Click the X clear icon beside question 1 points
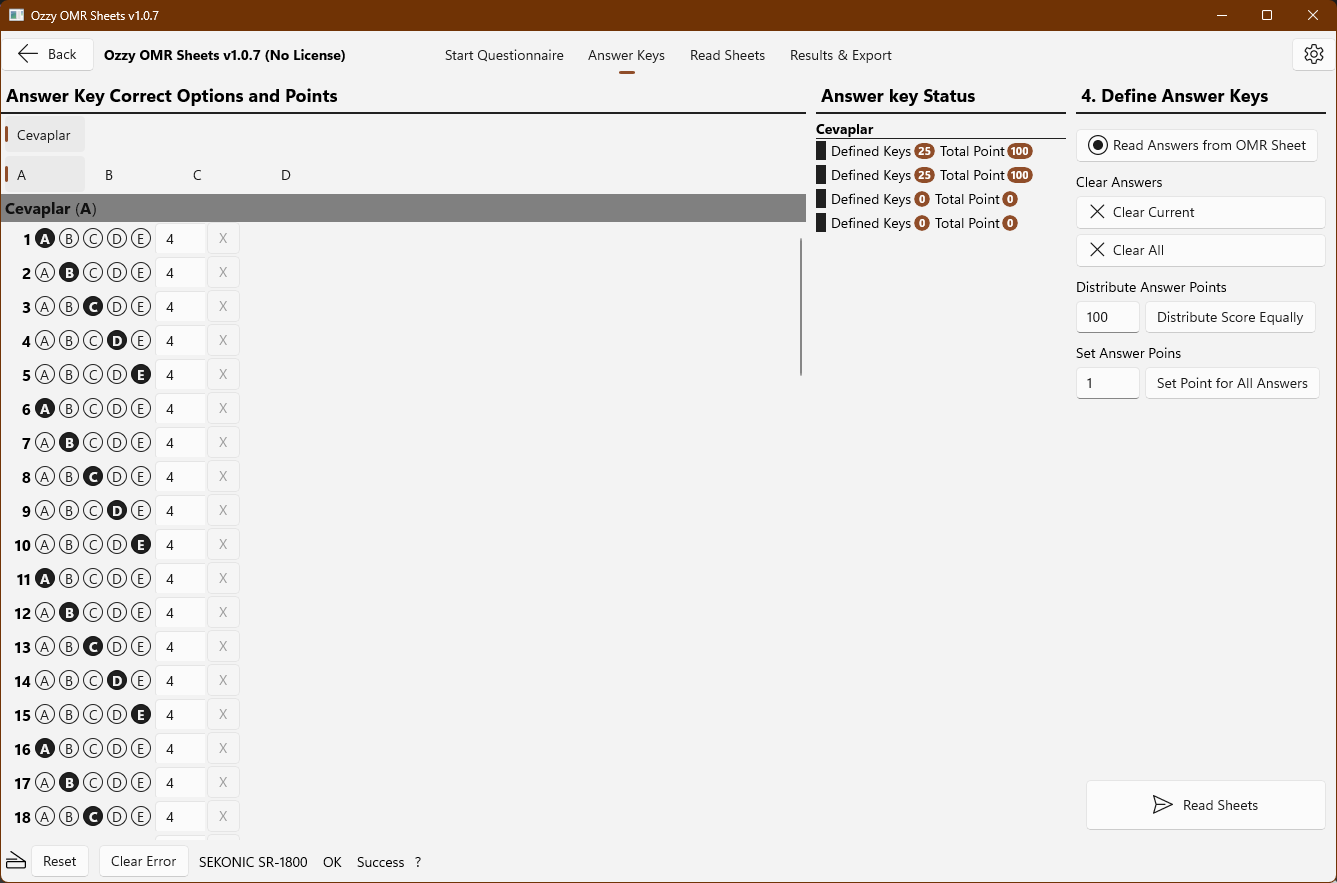This screenshot has width=1337, height=883. click(222, 238)
